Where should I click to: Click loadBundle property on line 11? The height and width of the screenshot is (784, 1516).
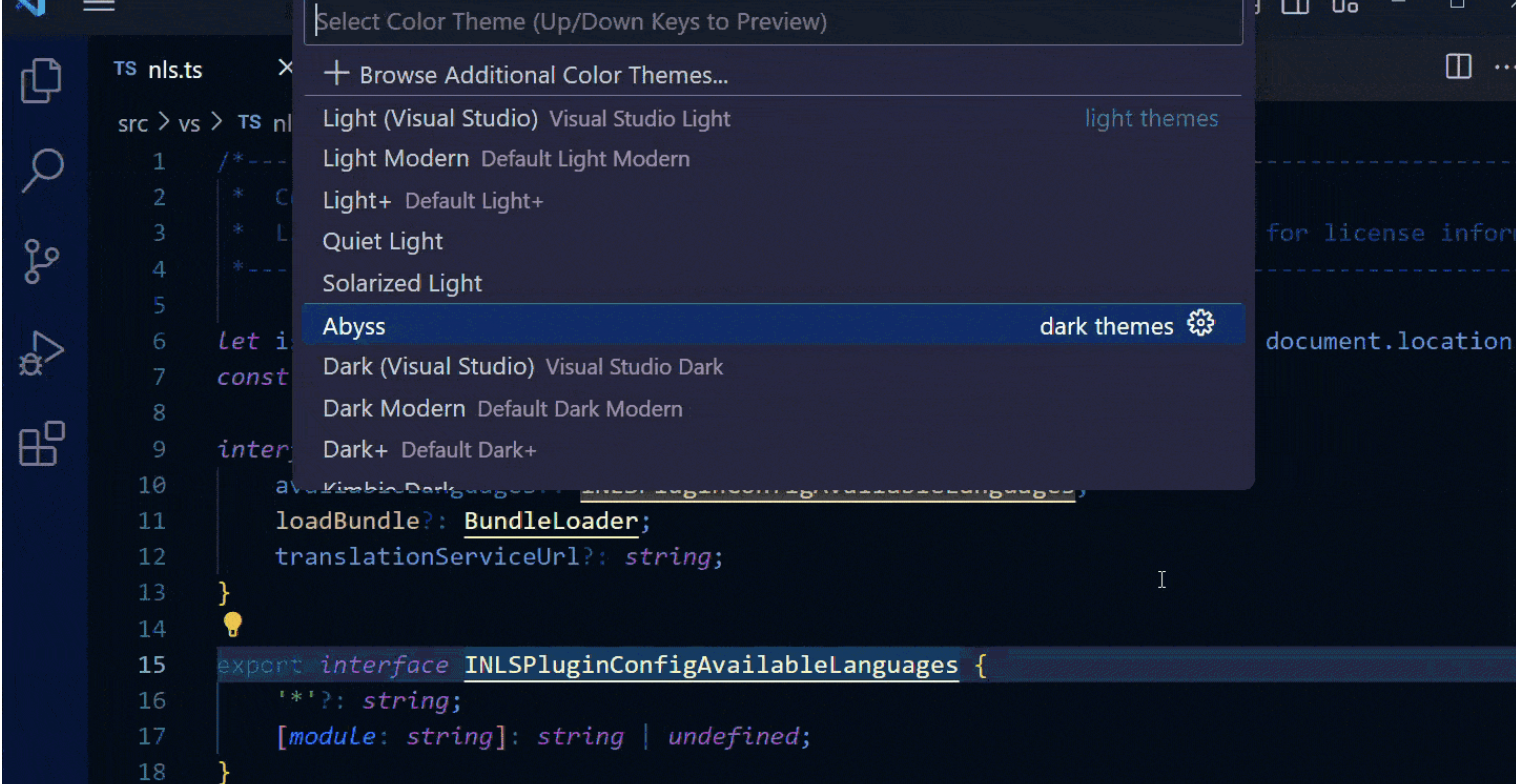coord(347,521)
